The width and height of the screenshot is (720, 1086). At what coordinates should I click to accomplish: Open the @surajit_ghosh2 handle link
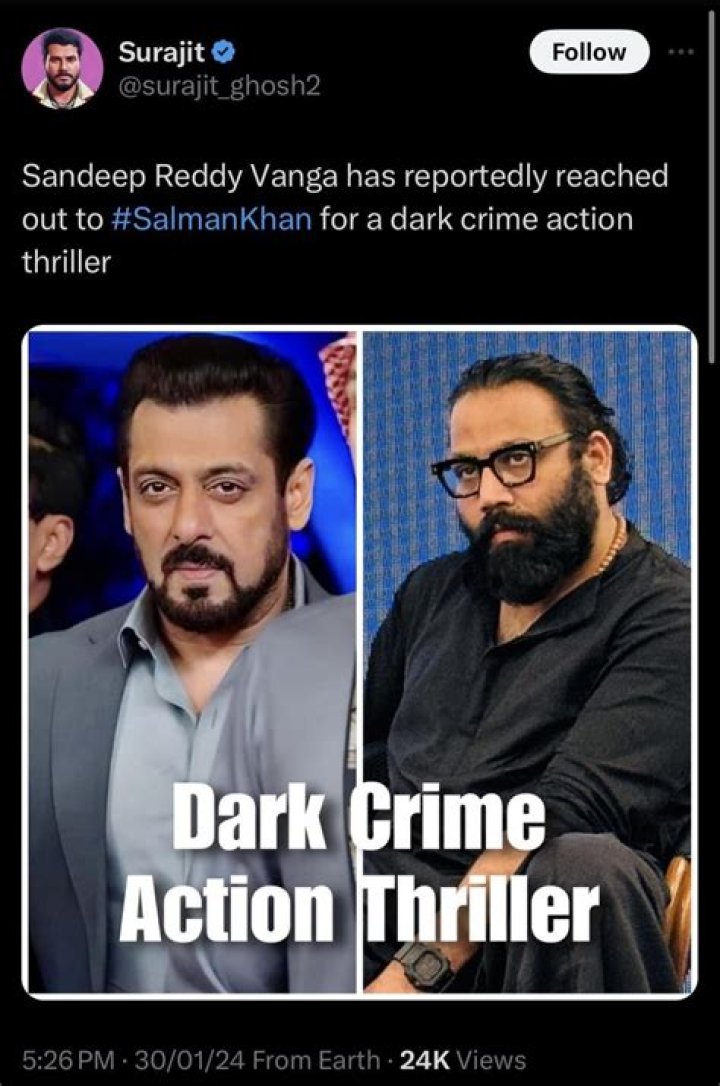(x=219, y=85)
